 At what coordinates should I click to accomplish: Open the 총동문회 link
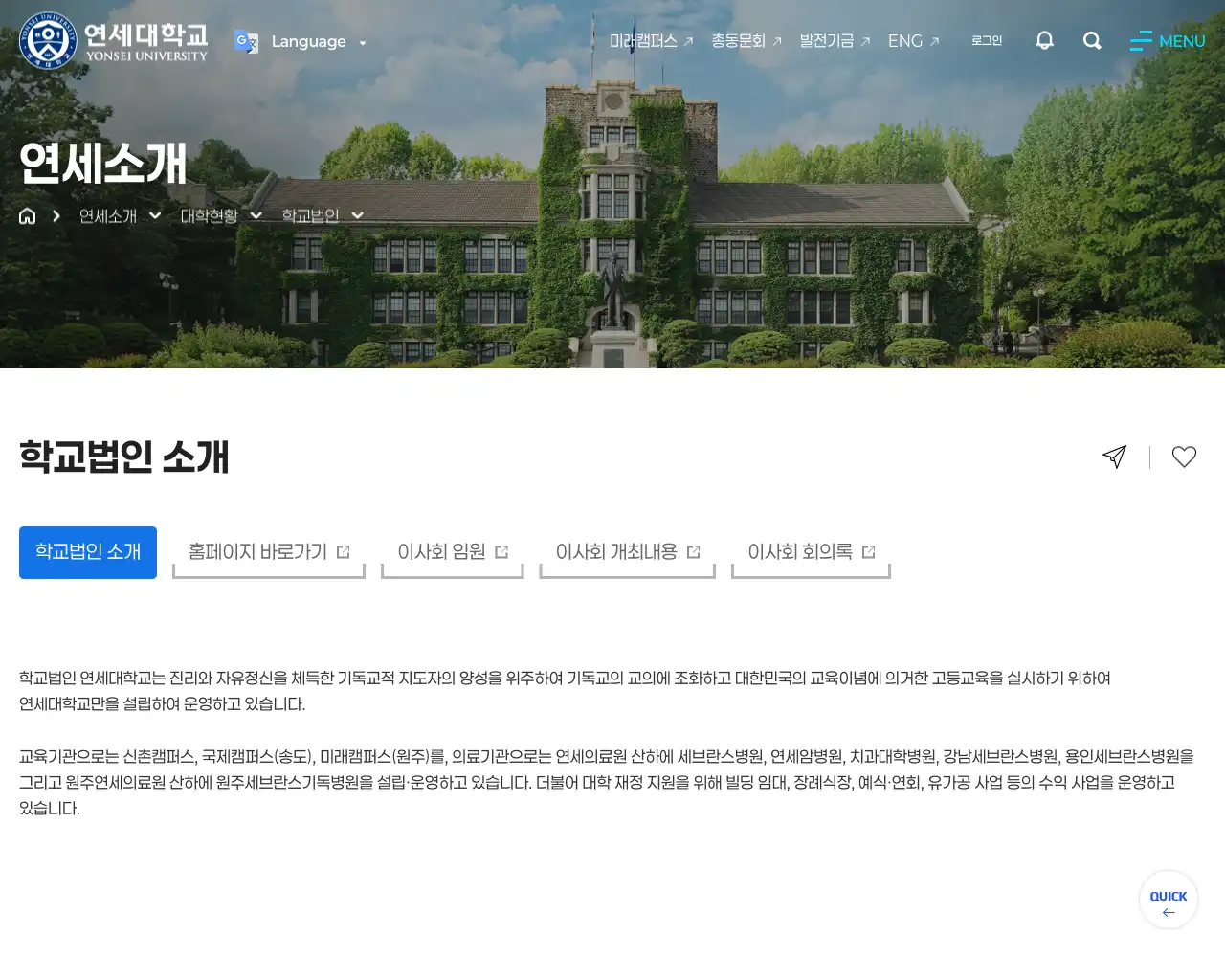pos(746,41)
